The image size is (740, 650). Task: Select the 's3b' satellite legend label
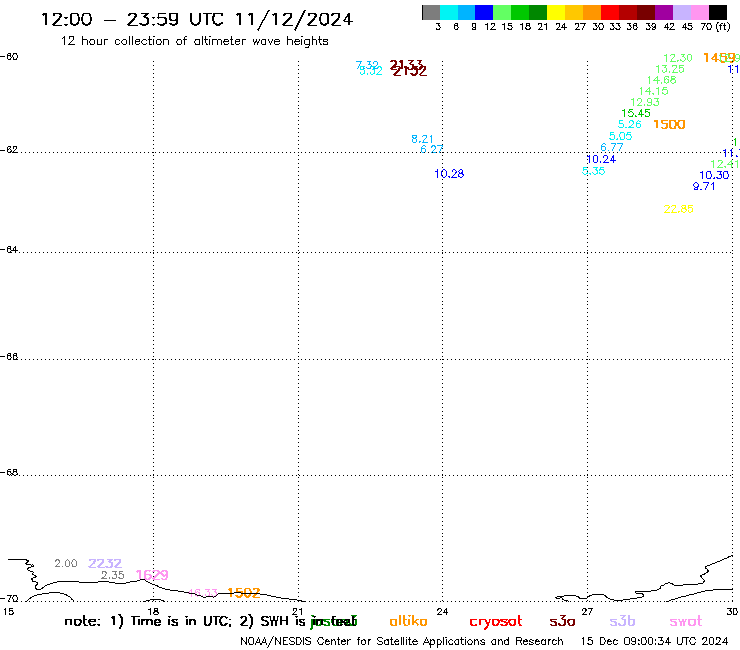pyautogui.click(x=622, y=621)
